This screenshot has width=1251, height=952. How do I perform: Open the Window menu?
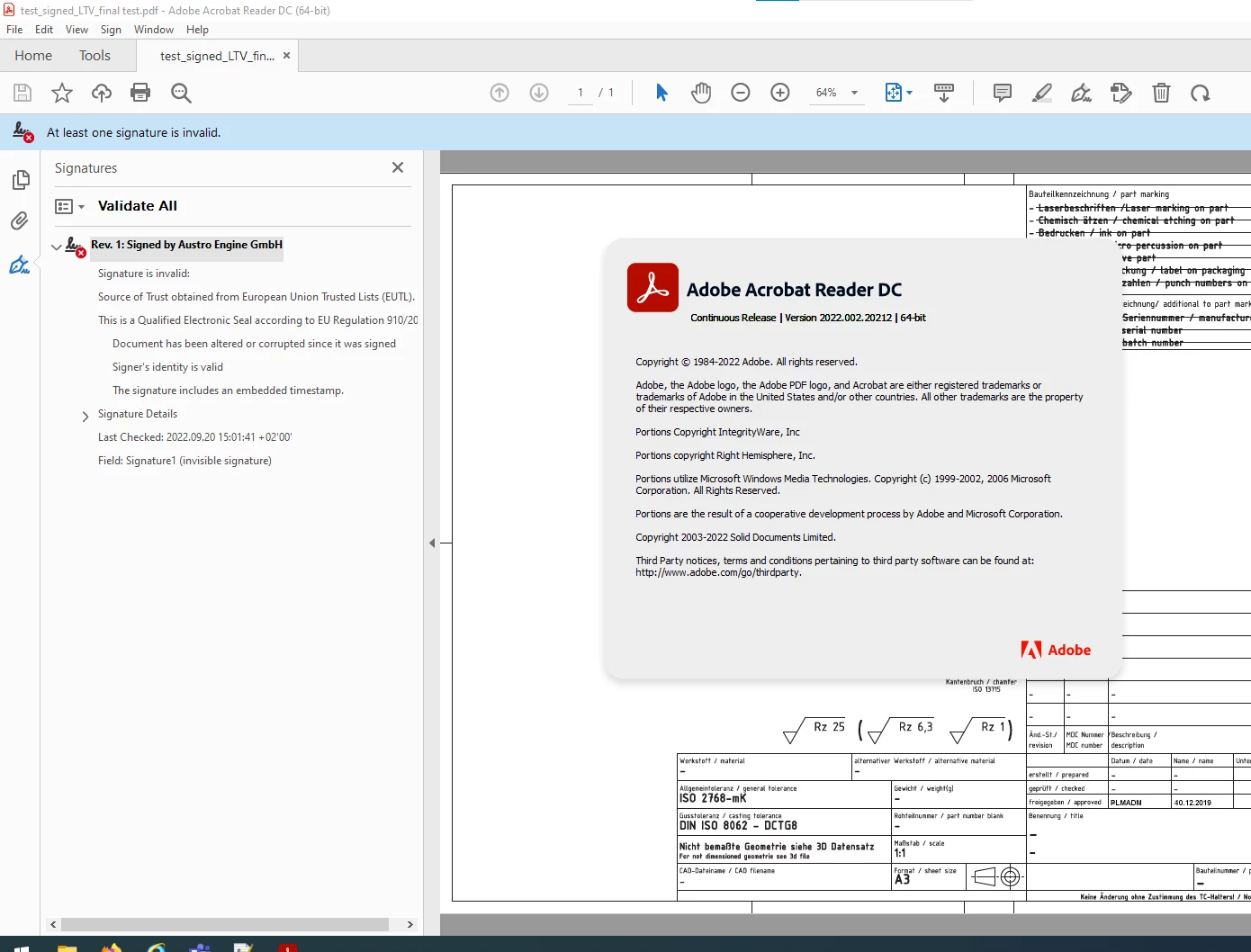[154, 30]
